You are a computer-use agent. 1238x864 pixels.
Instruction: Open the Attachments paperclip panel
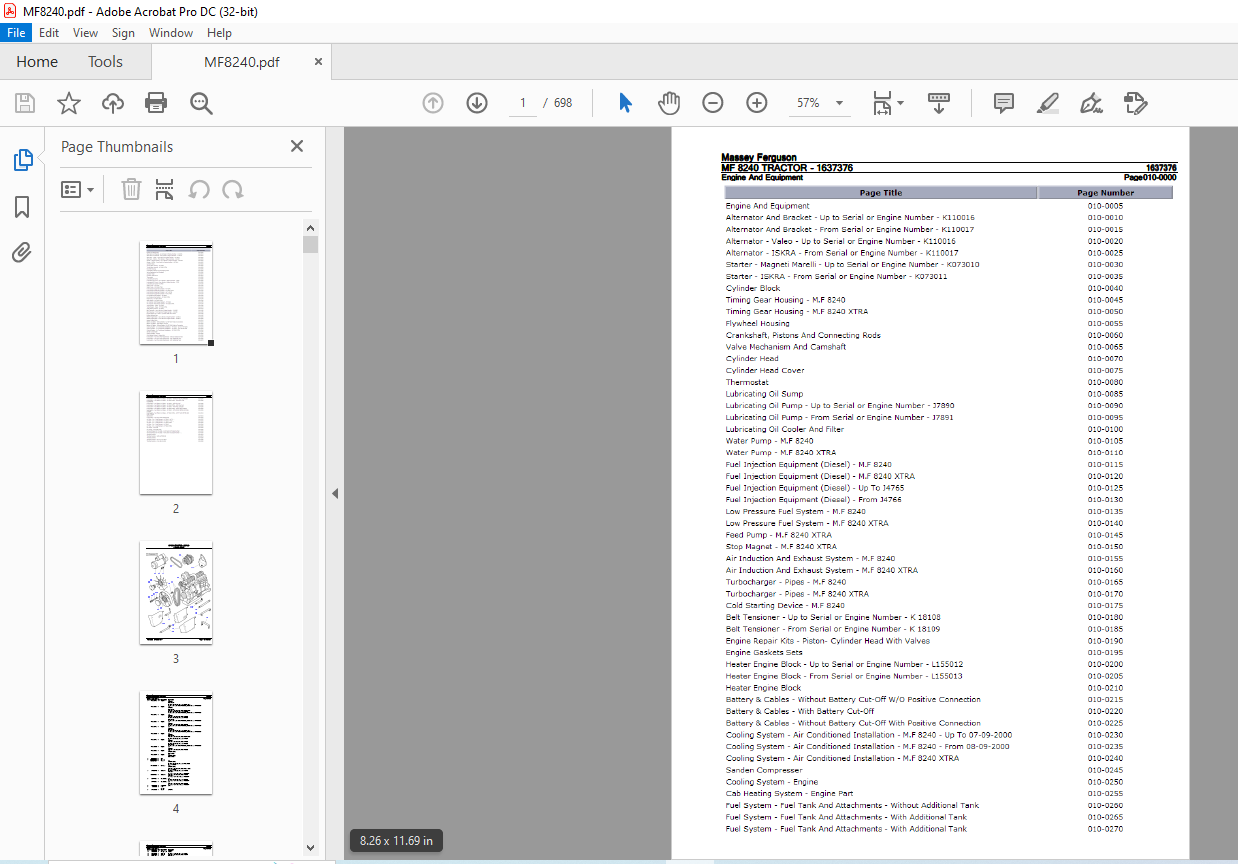(x=22, y=253)
